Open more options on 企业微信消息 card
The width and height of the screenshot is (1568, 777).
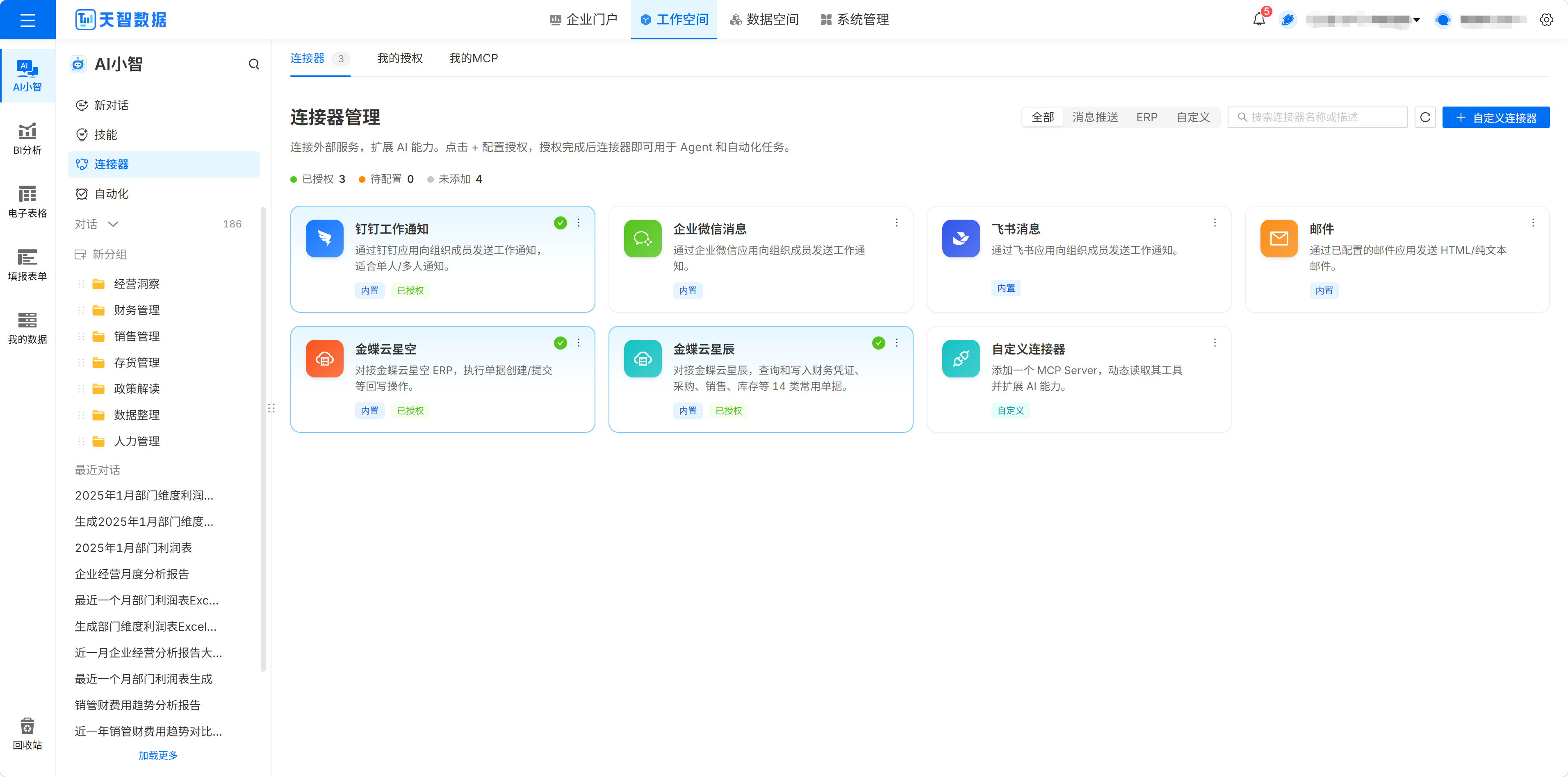897,223
